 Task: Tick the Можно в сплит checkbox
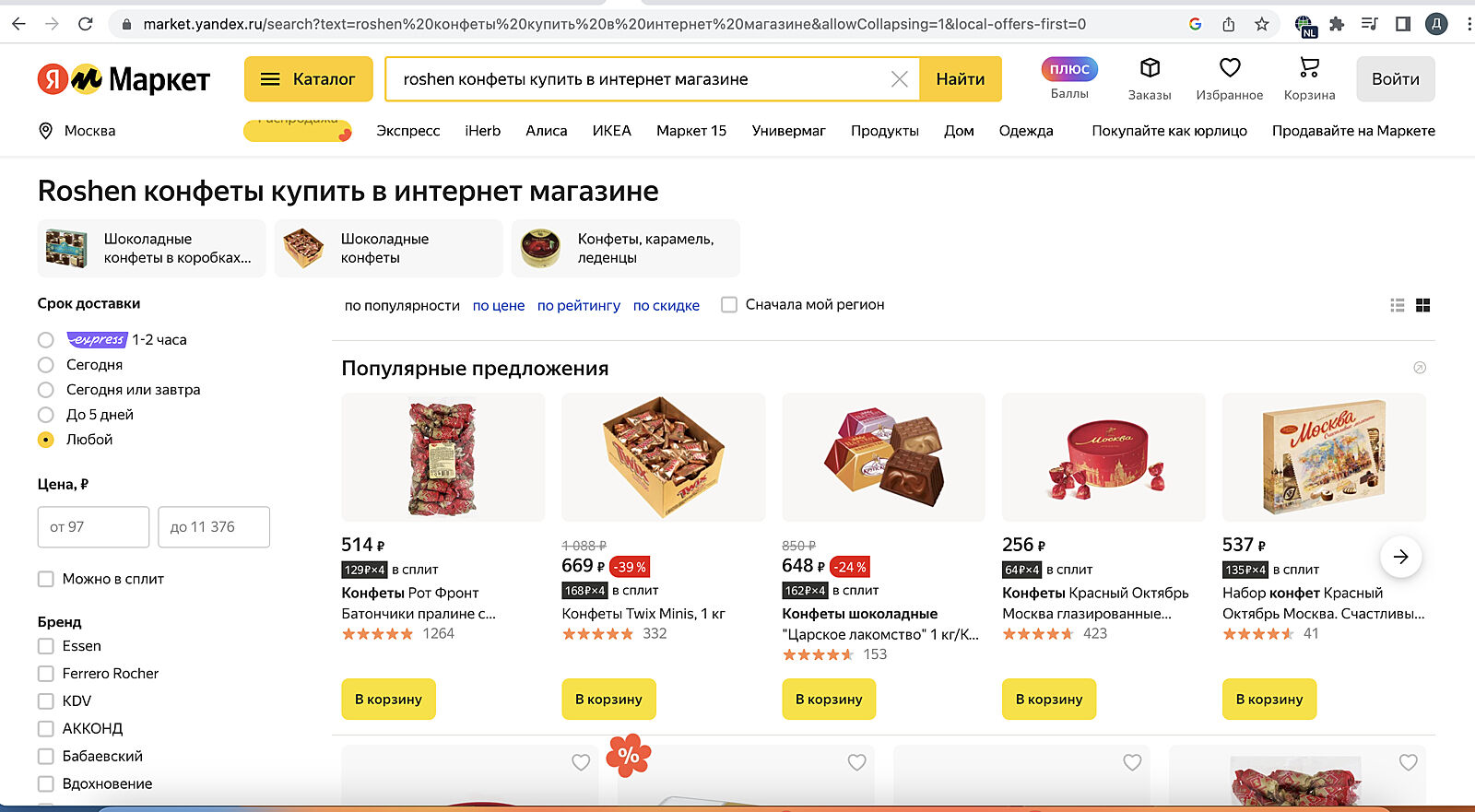click(46, 579)
